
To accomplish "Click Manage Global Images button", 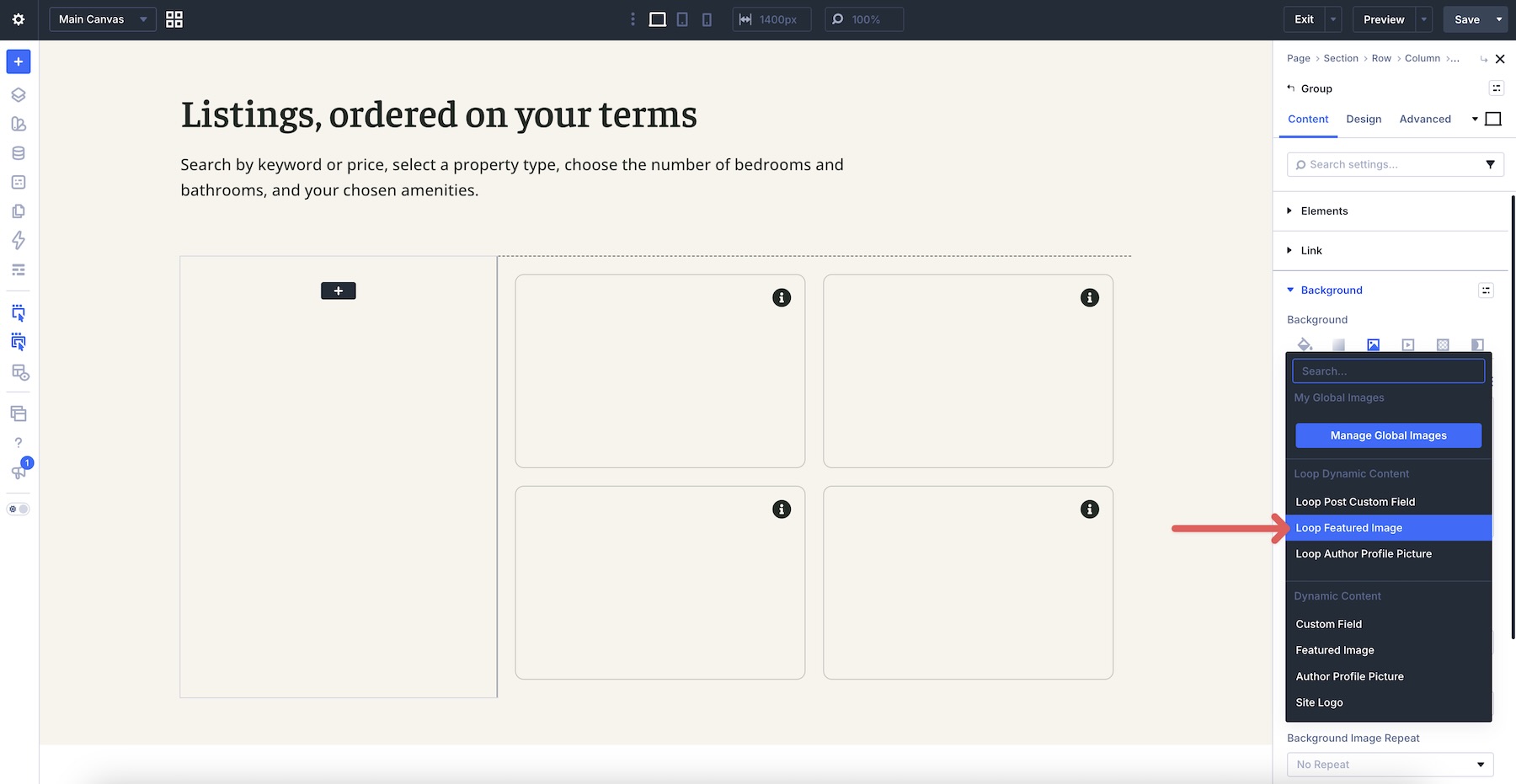I will click(x=1388, y=435).
